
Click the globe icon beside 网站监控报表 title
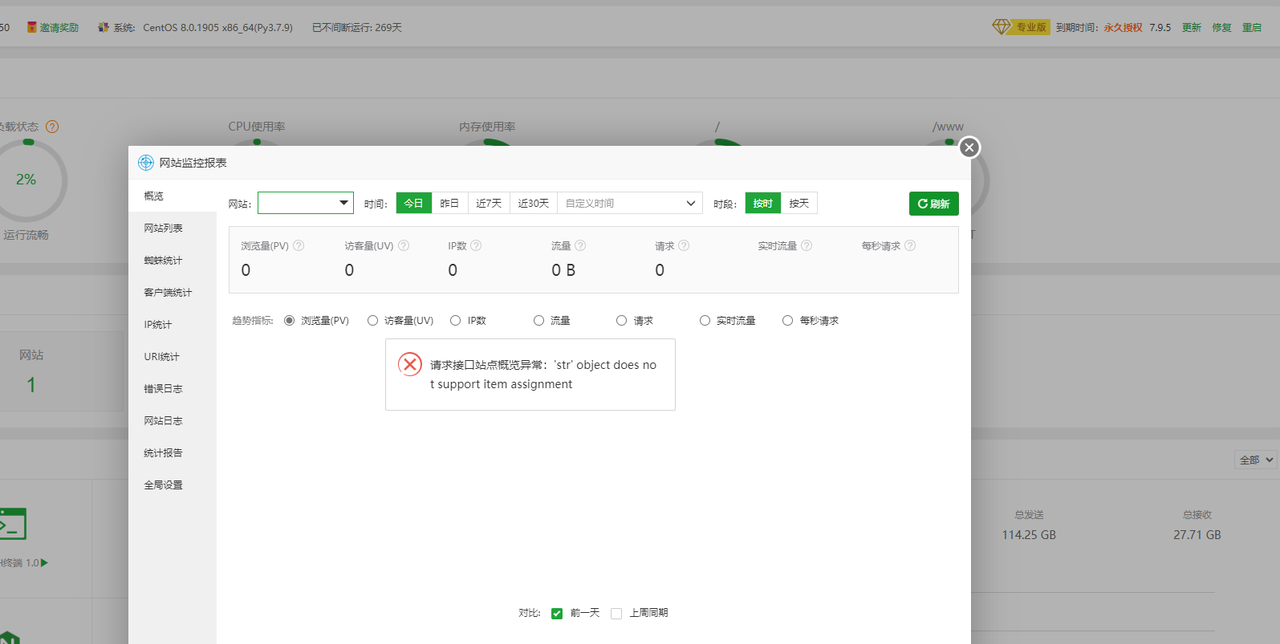146,163
